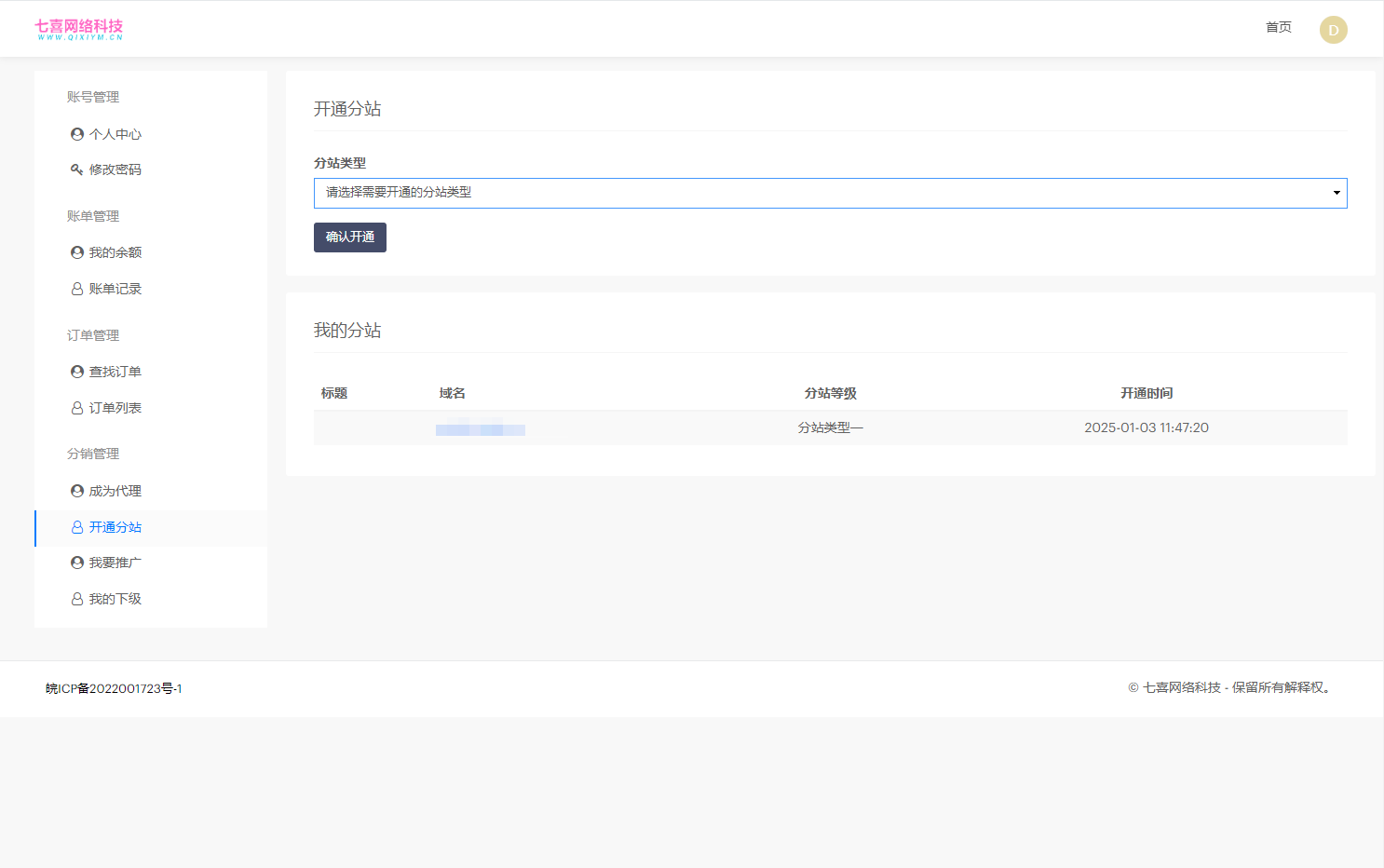
Task: Click the key icon beside 修改密码
Action: (77, 170)
